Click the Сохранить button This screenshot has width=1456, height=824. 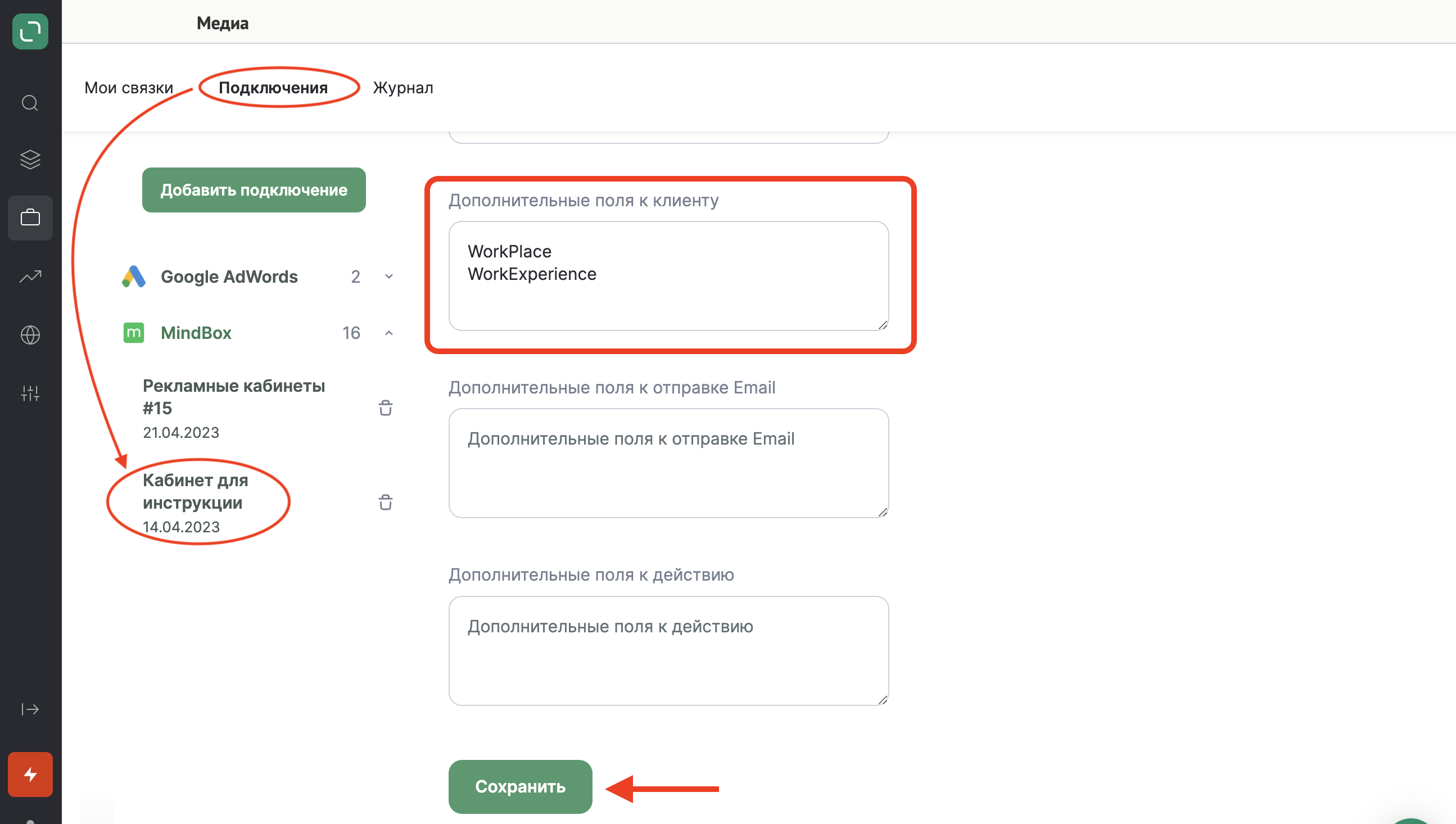(521, 787)
